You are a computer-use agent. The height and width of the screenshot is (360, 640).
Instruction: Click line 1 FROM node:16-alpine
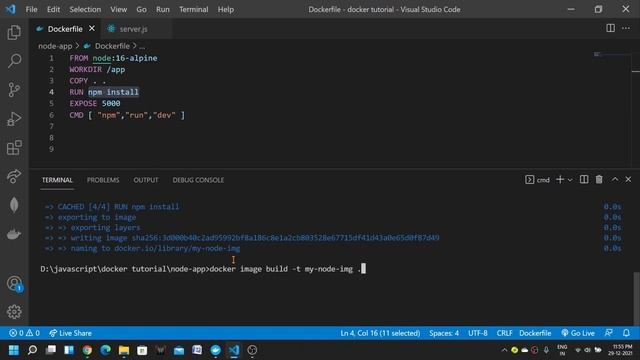click(113, 58)
